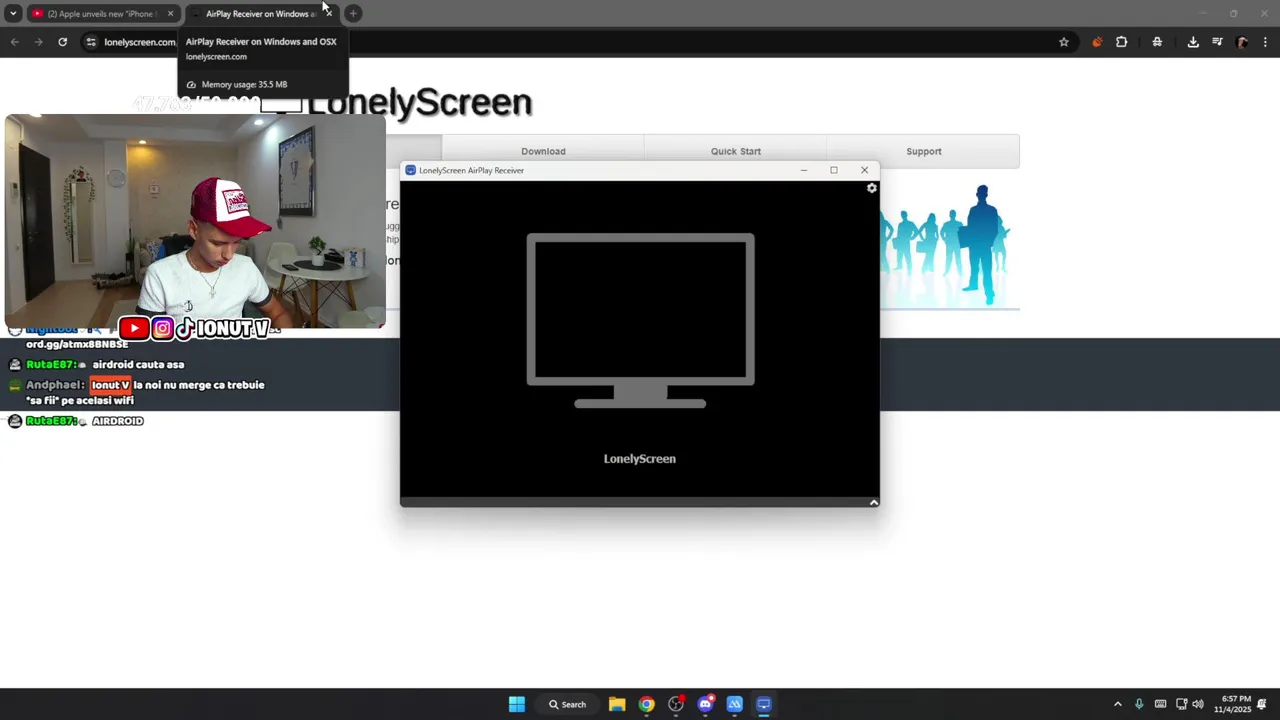This screenshot has height=720, width=1280.
Task: Open Discord from the taskbar
Action: coord(705,704)
